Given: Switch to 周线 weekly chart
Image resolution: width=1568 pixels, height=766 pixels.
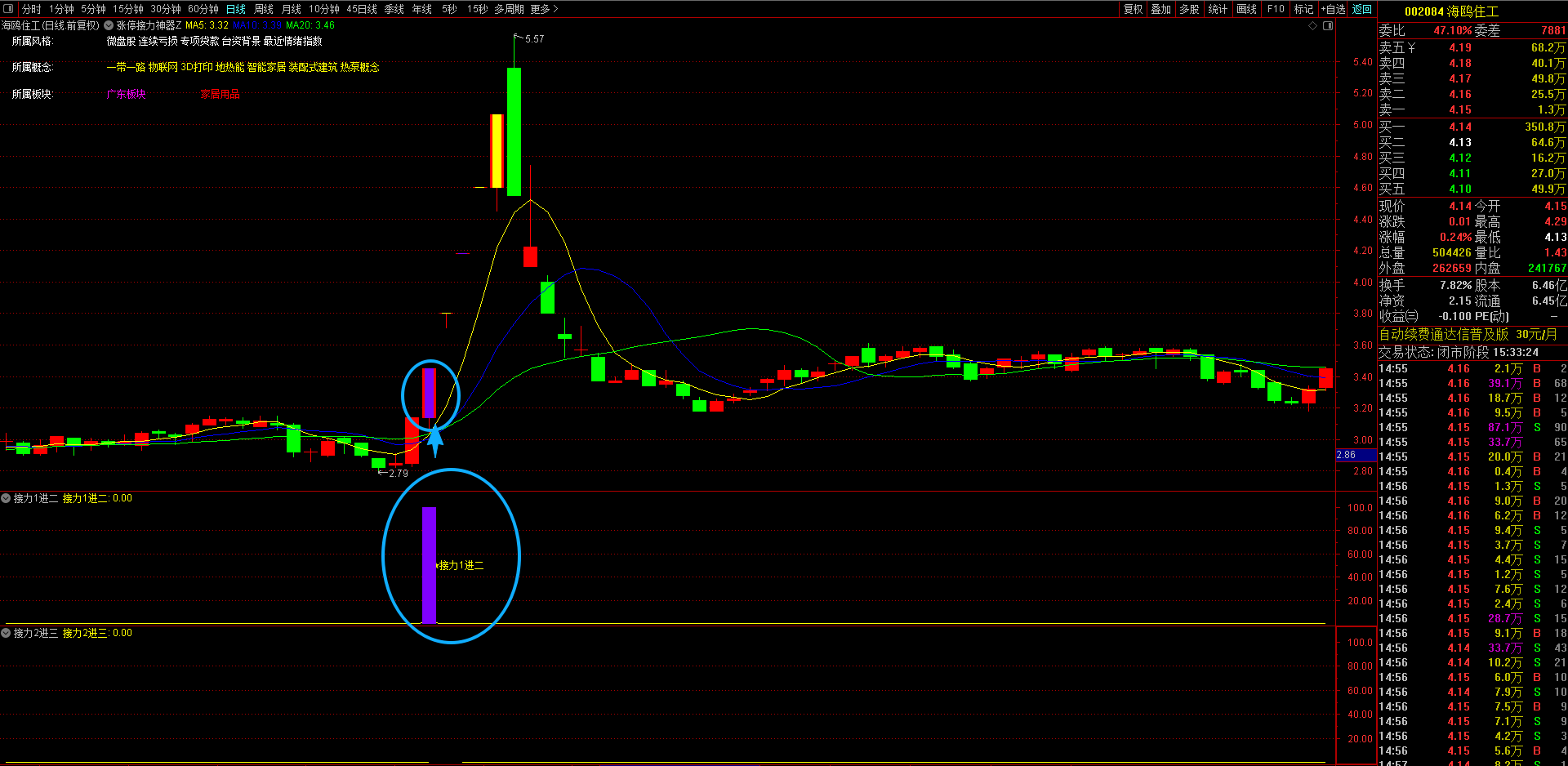Looking at the screenshot, I should tap(264, 9).
